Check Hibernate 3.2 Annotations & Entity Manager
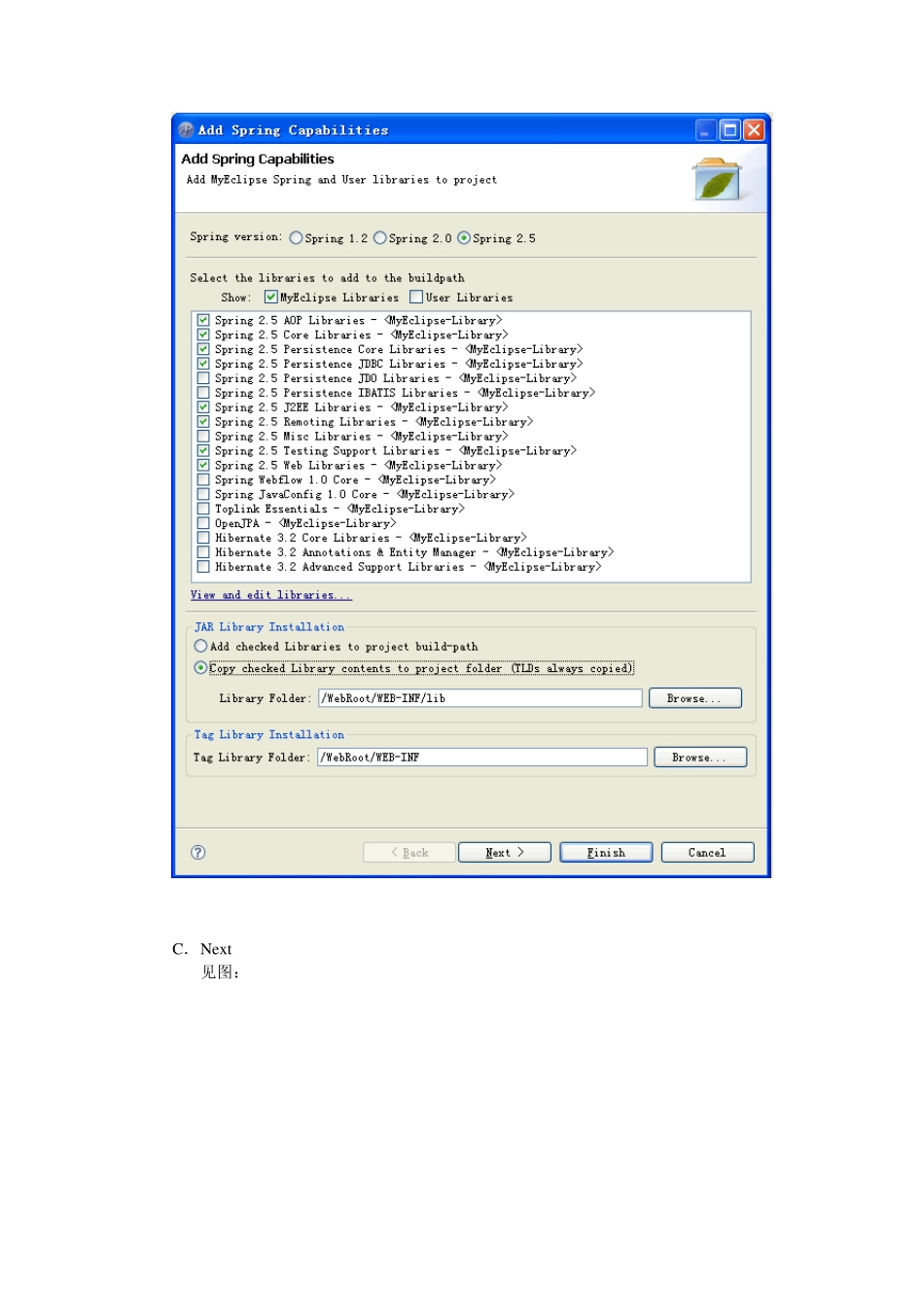924x1307 pixels. coord(203,552)
